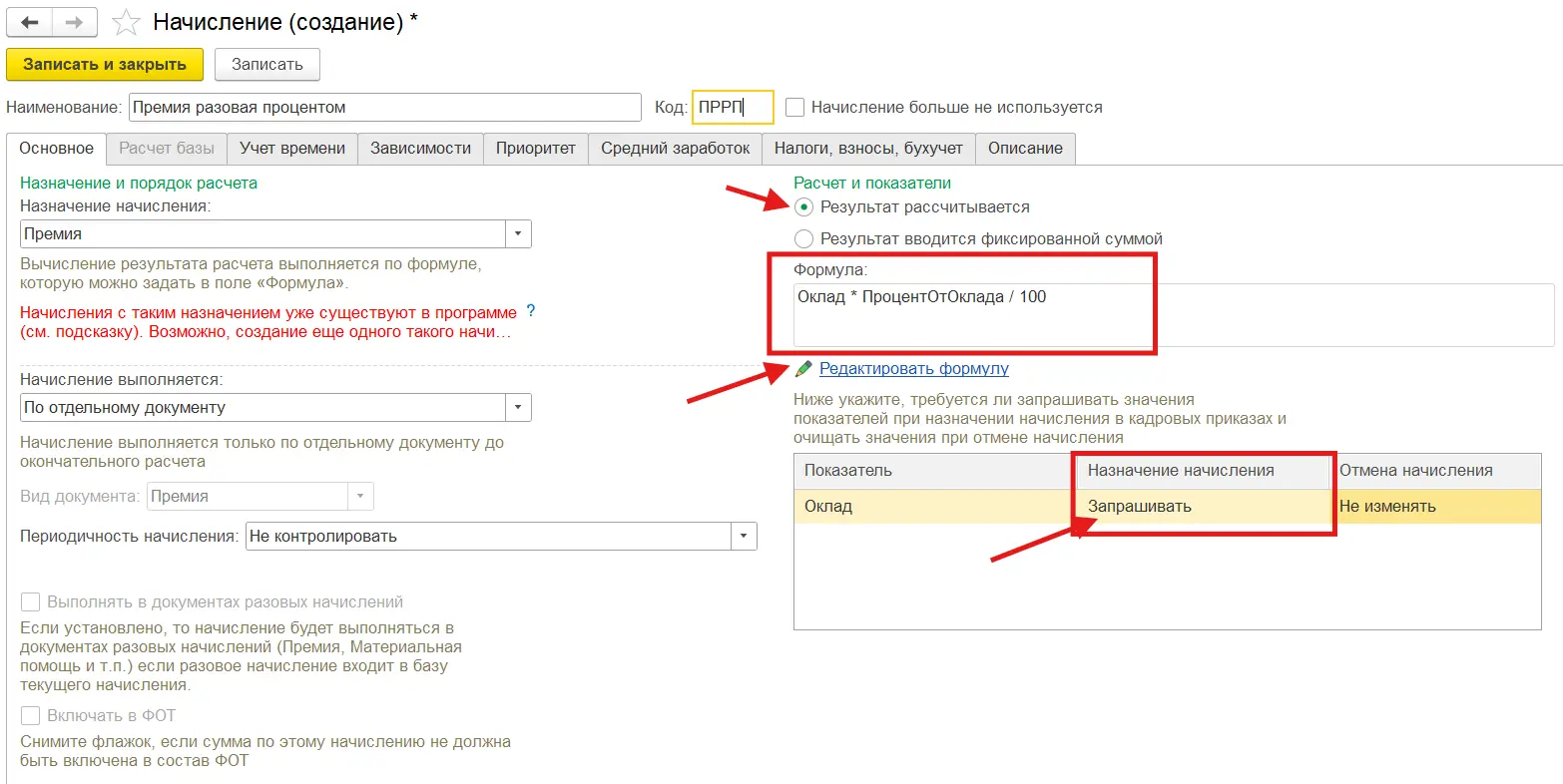Select 'Результат вводится фиксированной суммой' option
The image size is (1563, 784).
click(x=803, y=239)
